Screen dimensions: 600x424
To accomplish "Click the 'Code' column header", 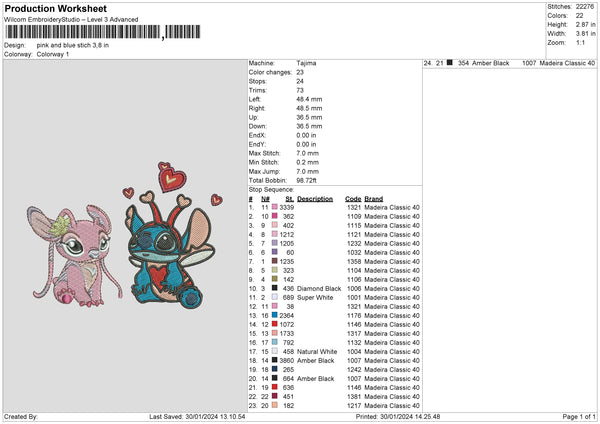I will [353, 199].
